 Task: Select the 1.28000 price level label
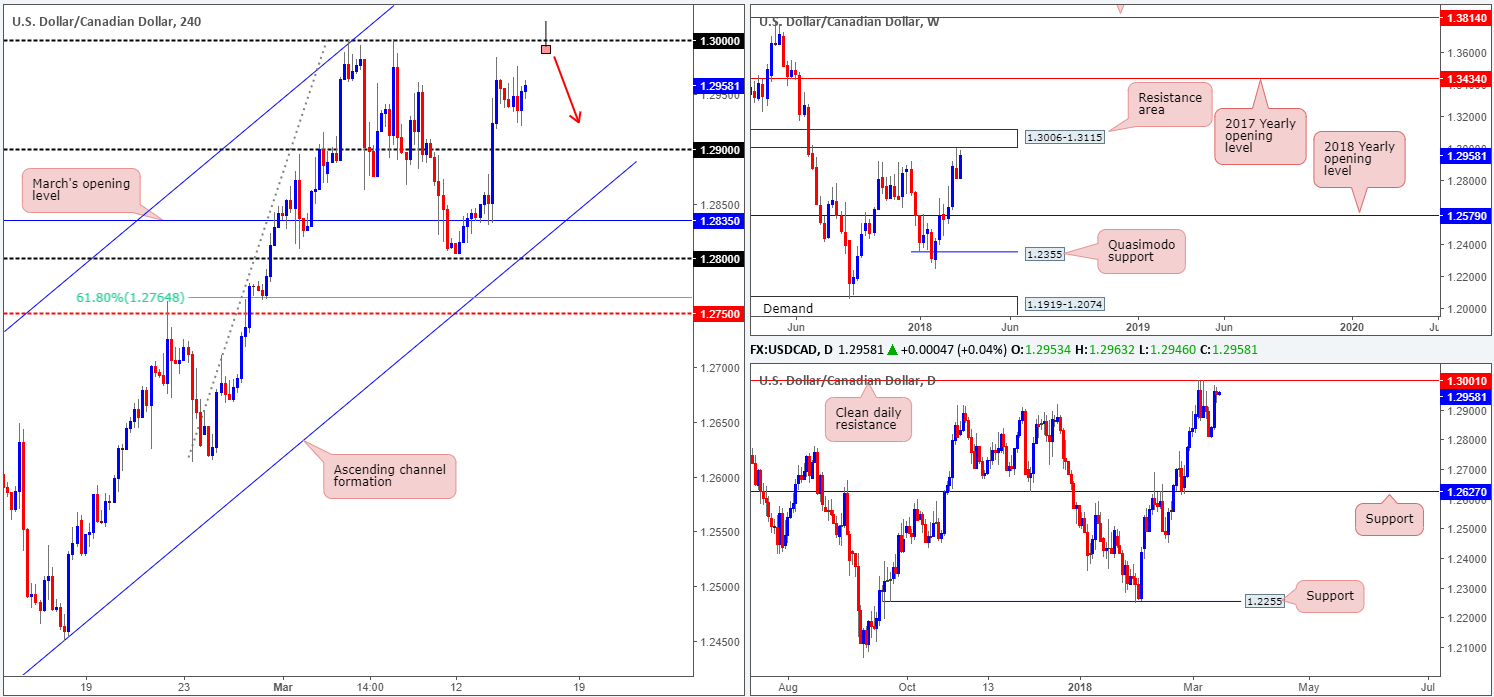pos(718,258)
